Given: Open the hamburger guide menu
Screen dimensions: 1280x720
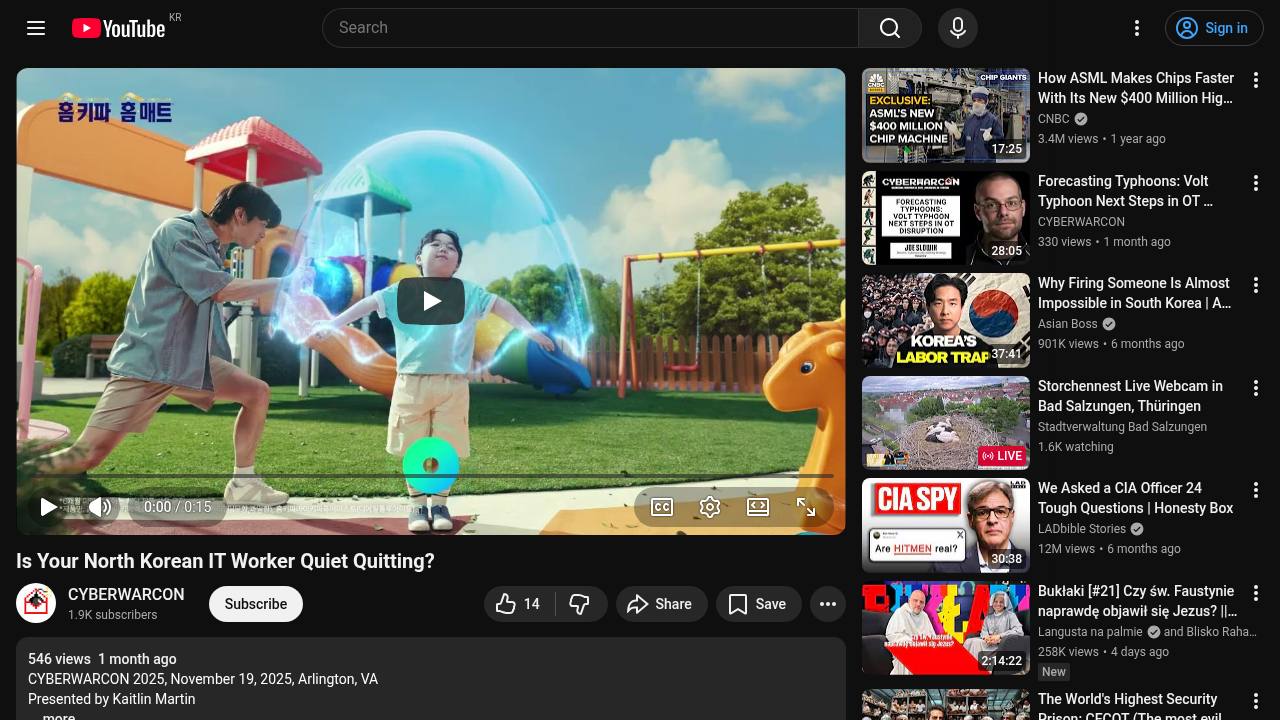Looking at the screenshot, I should 36,28.
